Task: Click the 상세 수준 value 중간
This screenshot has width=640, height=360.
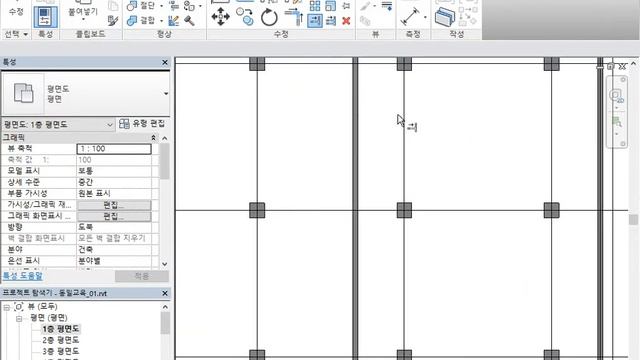Action: (114, 182)
